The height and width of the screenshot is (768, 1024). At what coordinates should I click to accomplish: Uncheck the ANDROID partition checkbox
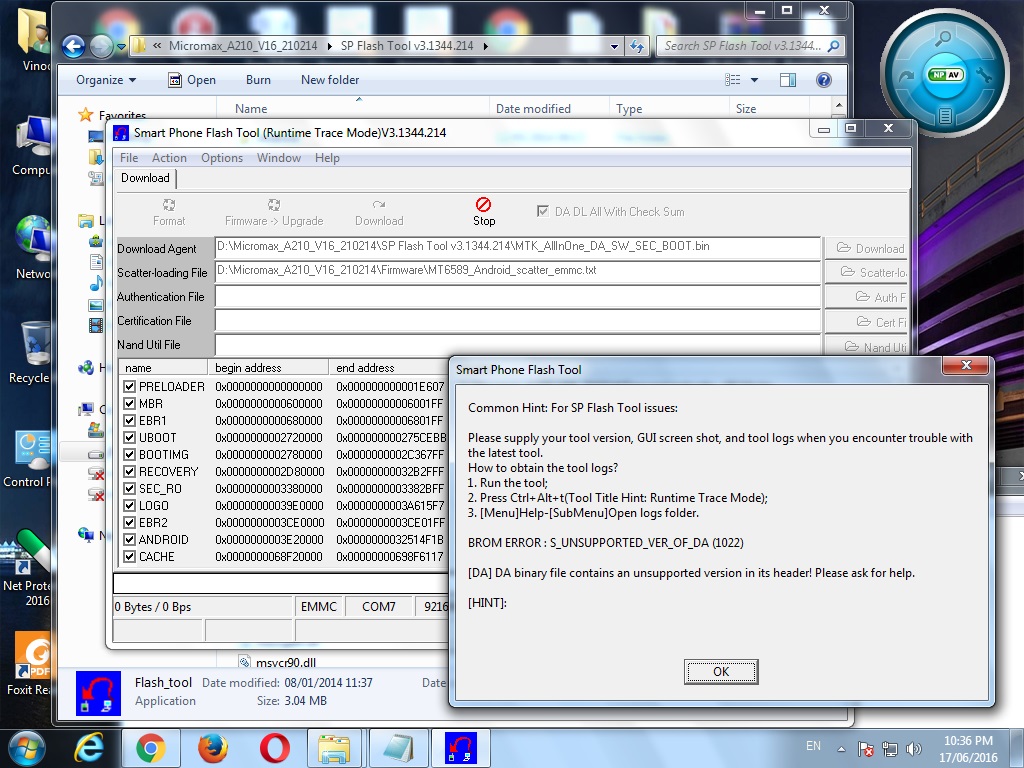[x=129, y=539]
